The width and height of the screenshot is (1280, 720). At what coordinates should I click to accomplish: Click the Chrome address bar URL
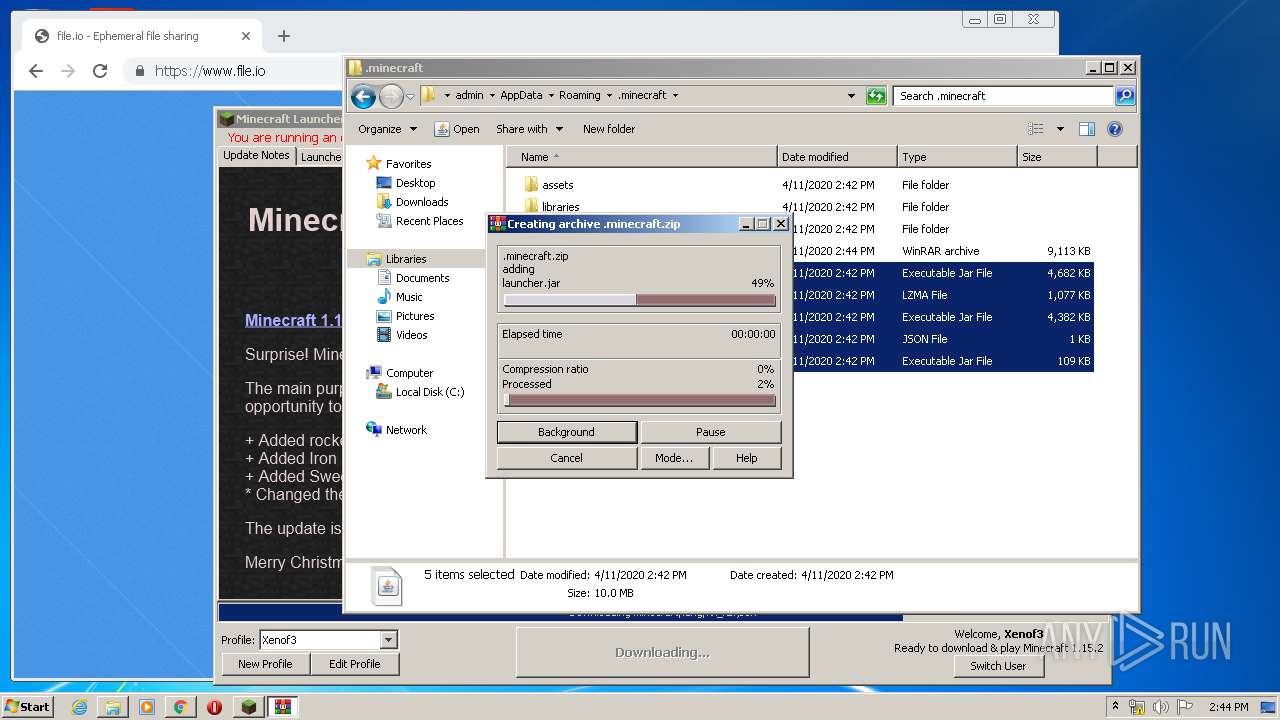(210, 71)
